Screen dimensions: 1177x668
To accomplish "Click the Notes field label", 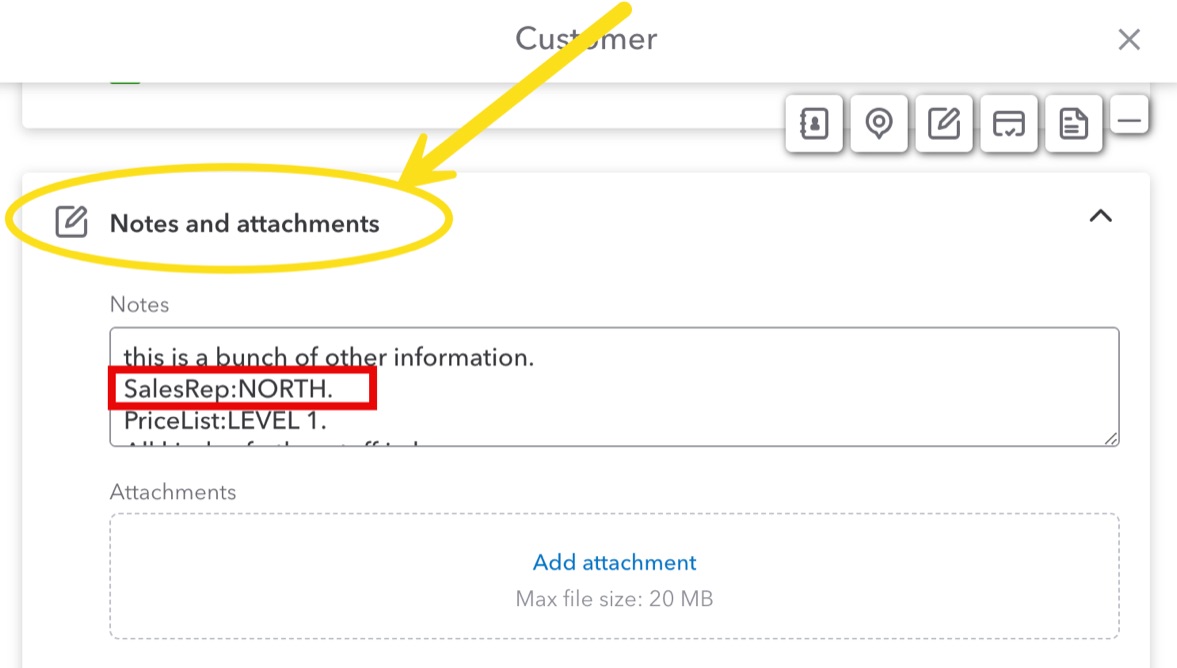I will [x=139, y=304].
